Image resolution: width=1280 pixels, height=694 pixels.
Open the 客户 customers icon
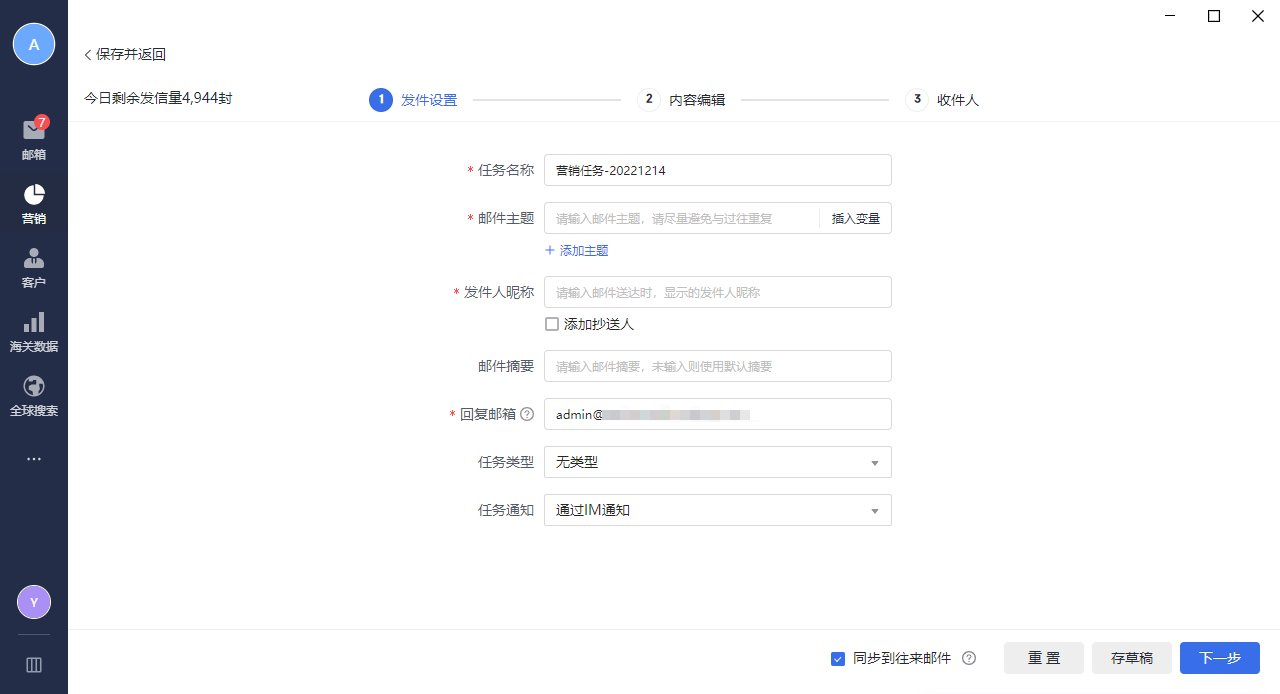34,258
